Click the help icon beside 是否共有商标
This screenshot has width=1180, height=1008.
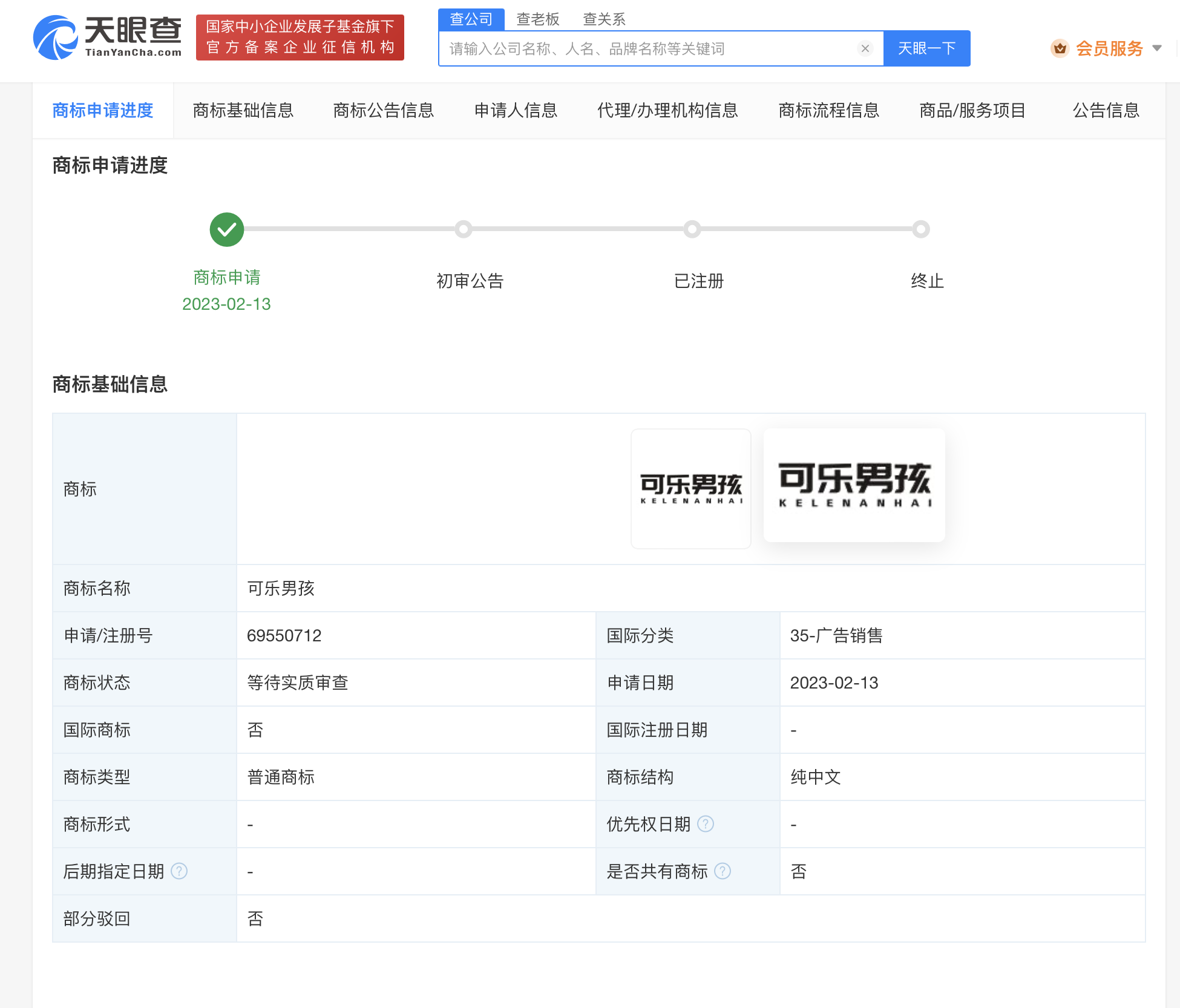pyautogui.click(x=723, y=871)
